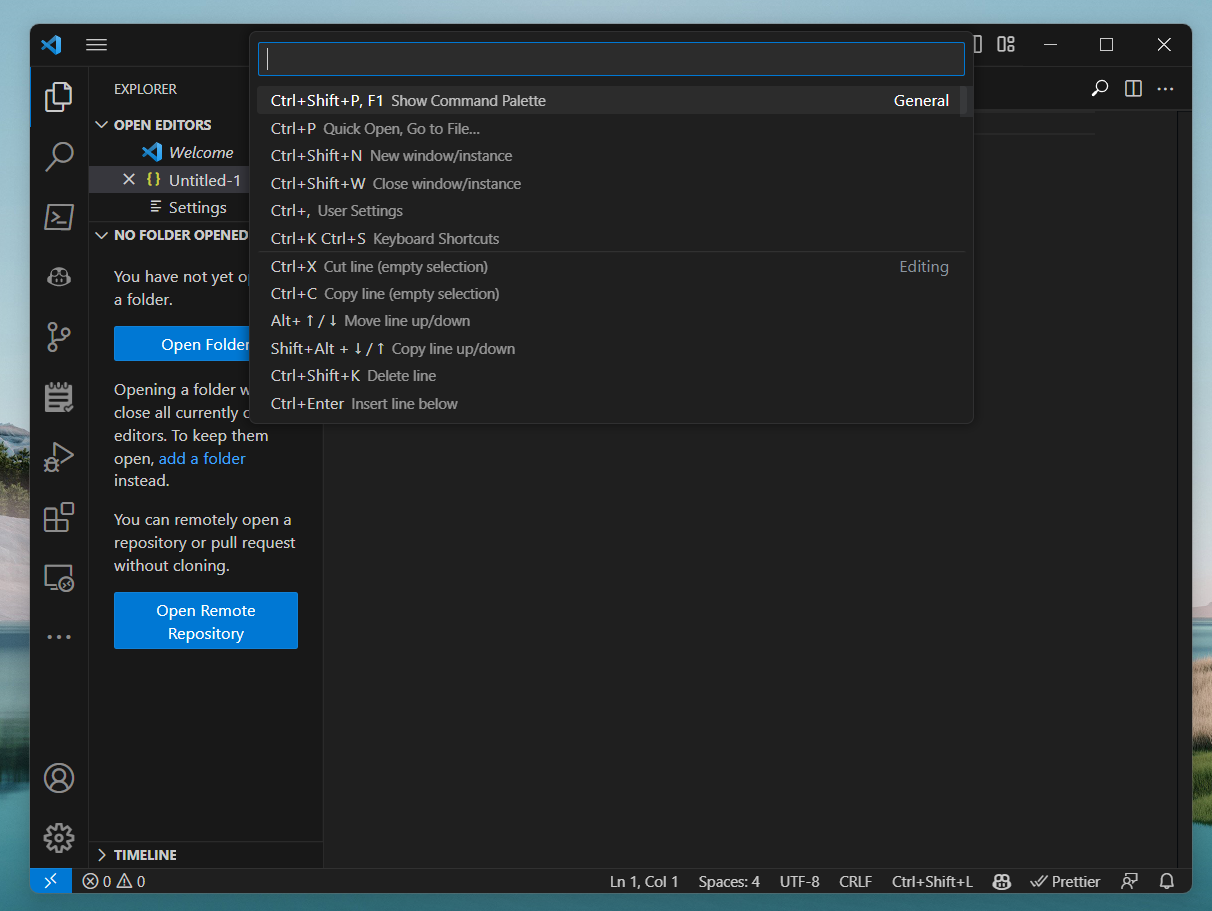Click the VS Code logo in title bar
Image resolution: width=1212 pixels, height=911 pixels.
(51, 45)
